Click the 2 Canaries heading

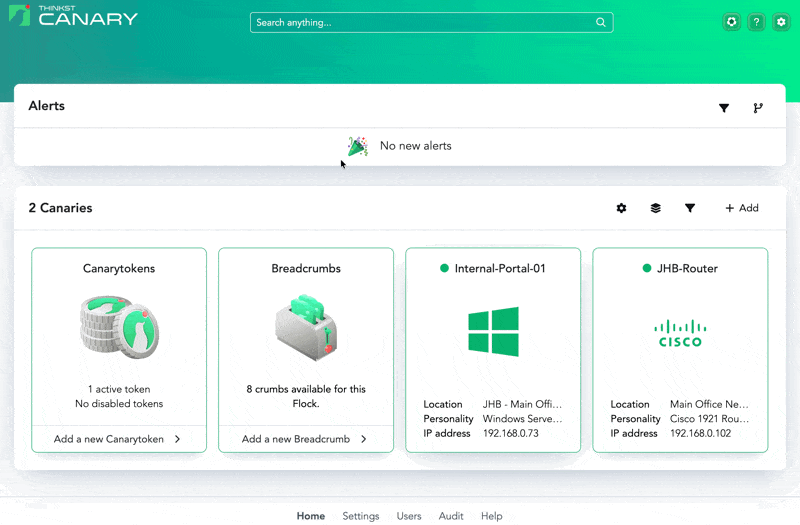pos(60,208)
